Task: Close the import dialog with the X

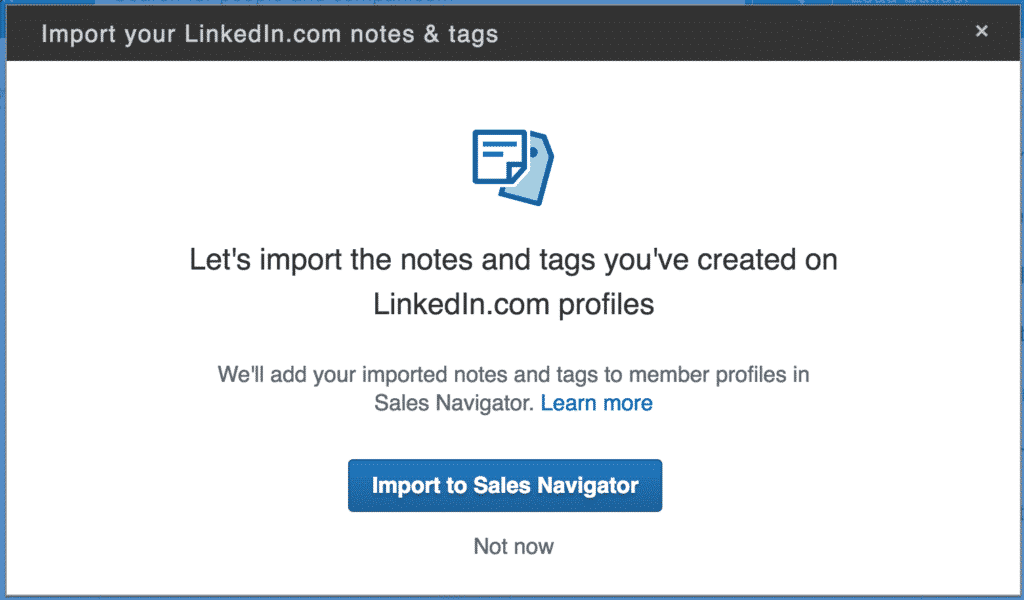Action: click(x=981, y=31)
